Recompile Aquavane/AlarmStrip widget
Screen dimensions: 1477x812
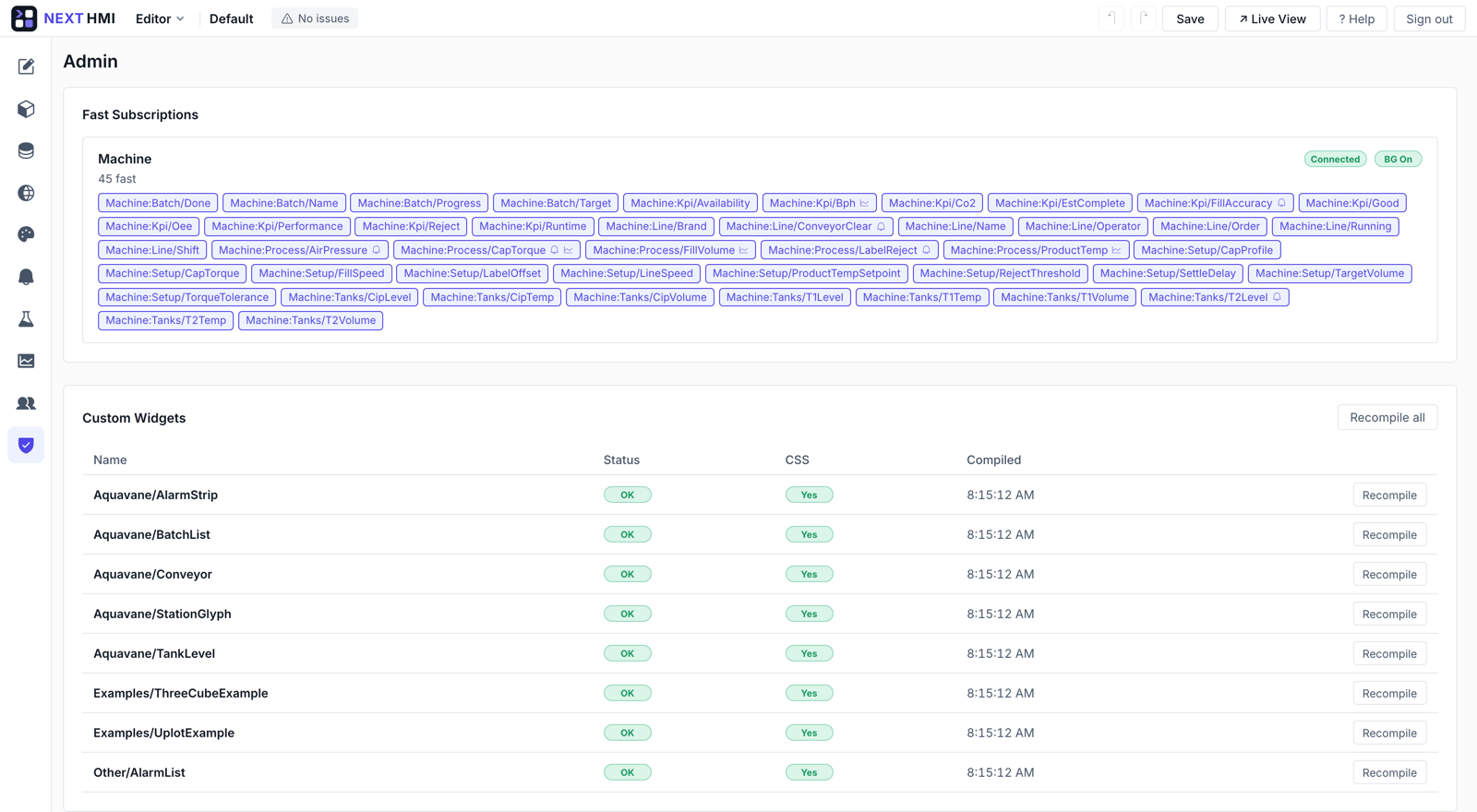click(x=1389, y=496)
